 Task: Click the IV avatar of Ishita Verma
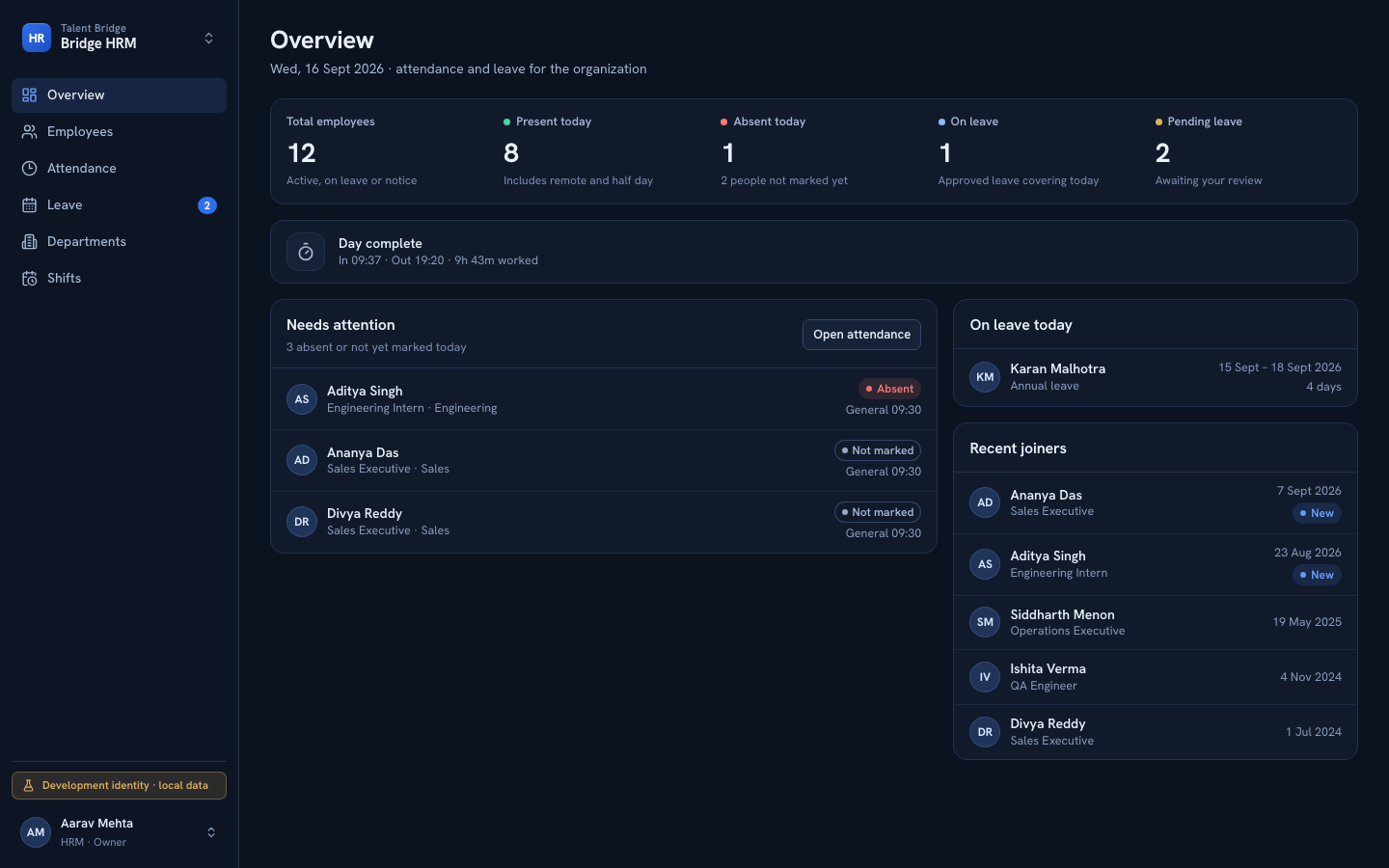pos(985,677)
